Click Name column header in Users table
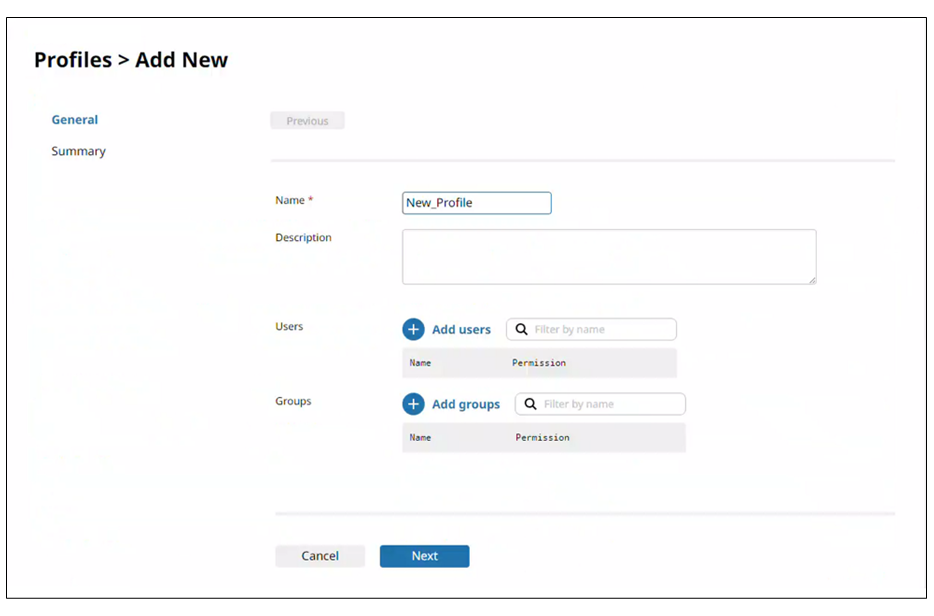 [420, 363]
